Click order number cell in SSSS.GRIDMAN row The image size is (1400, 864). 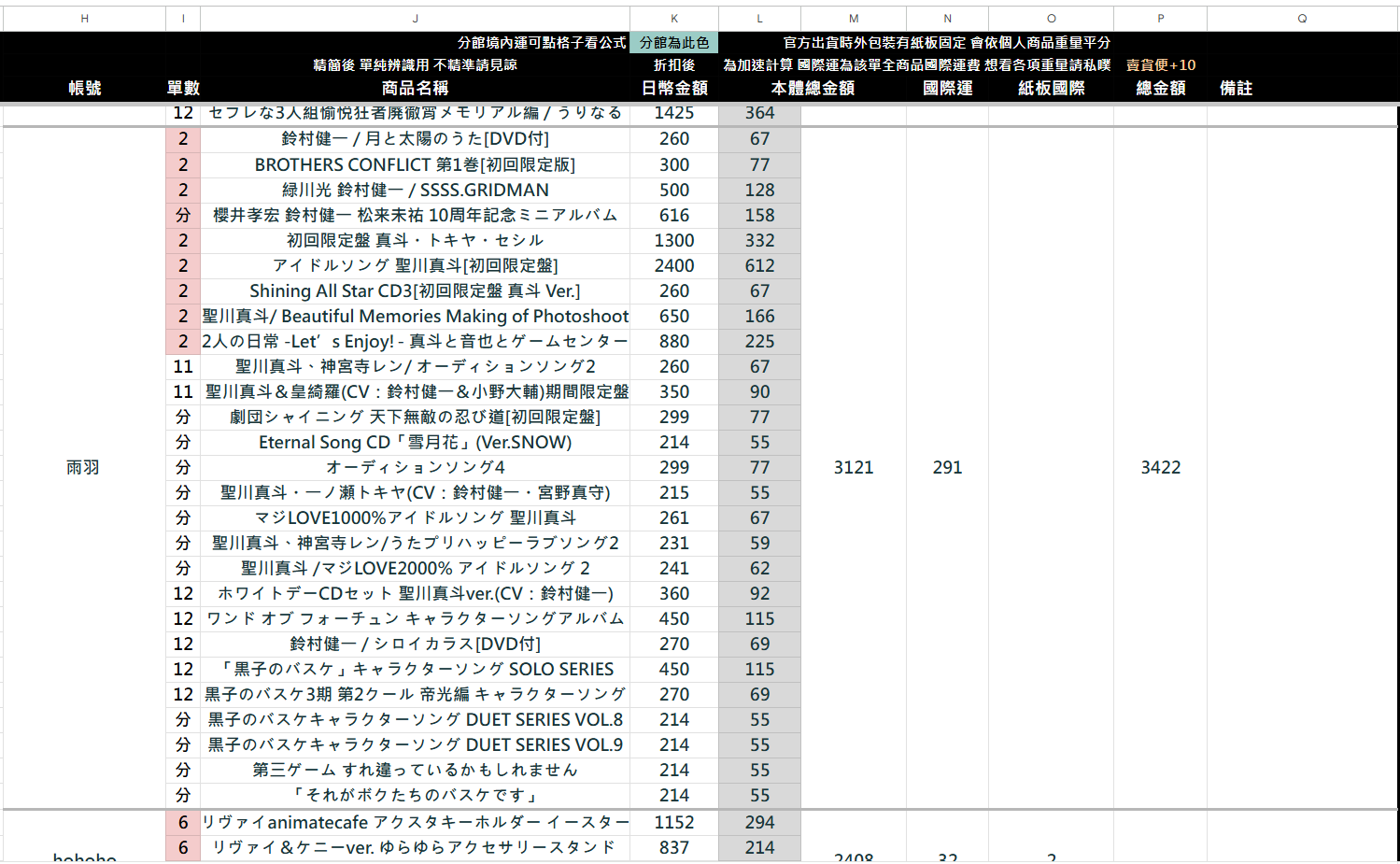coord(183,191)
